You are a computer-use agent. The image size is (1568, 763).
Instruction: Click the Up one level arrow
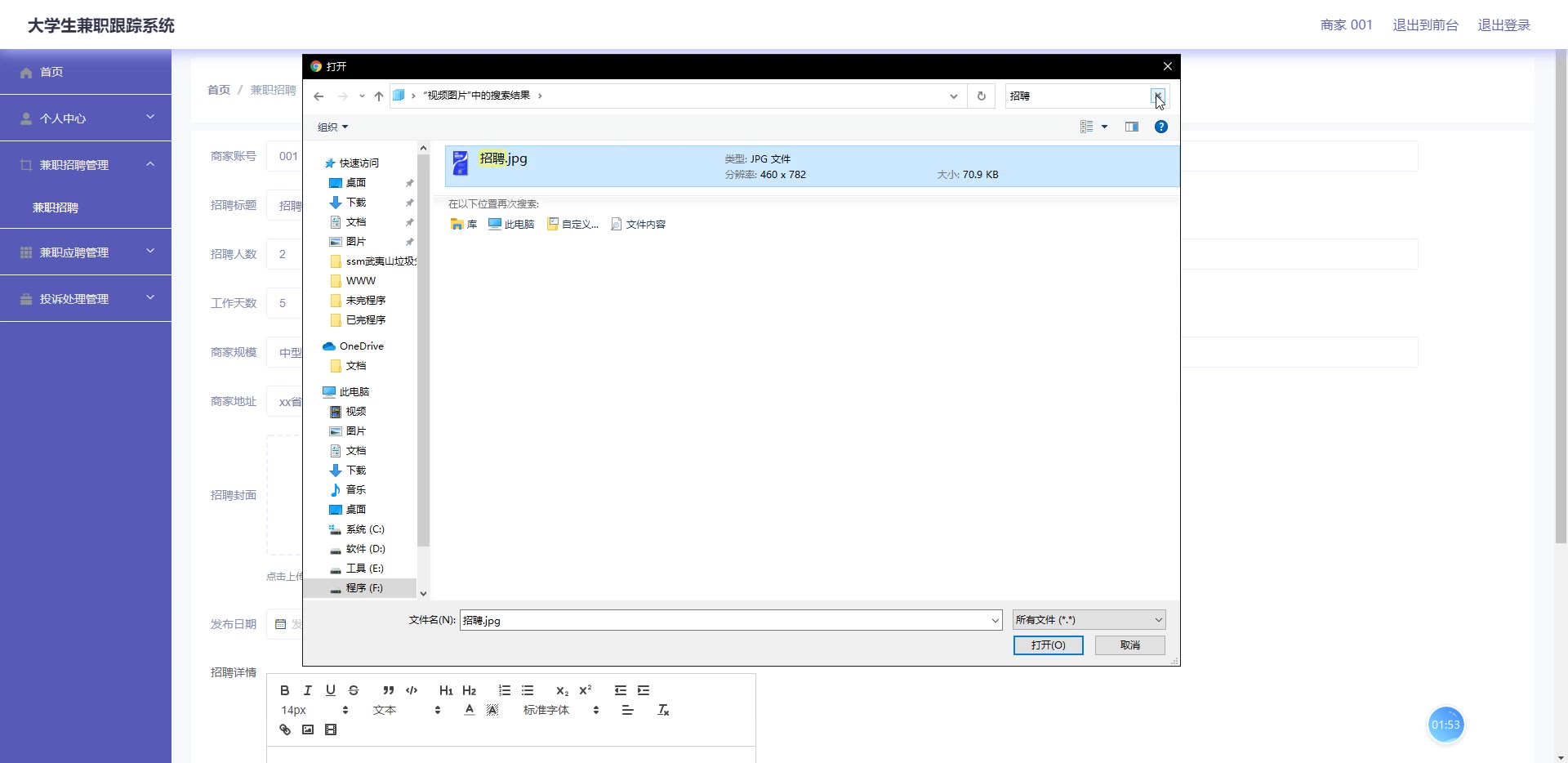pos(379,96)
